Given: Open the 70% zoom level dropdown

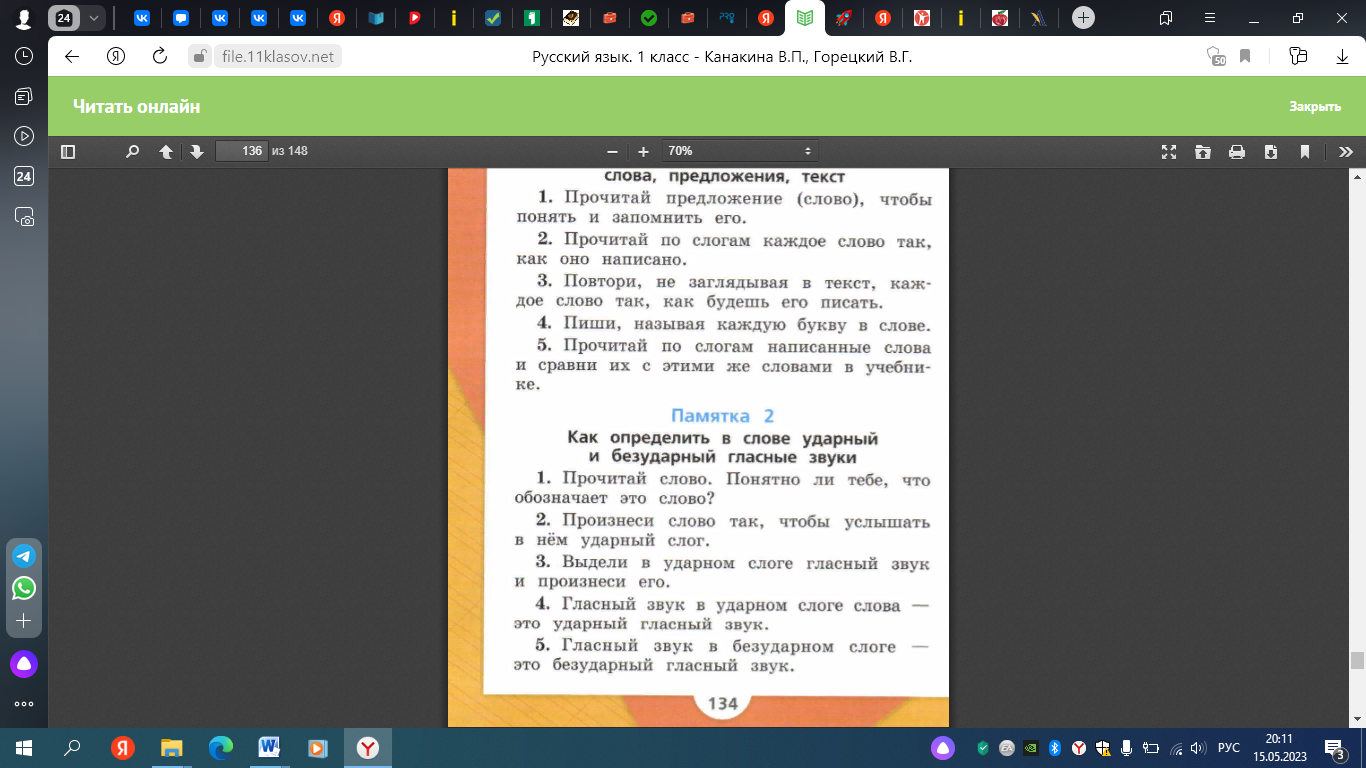Looking at the screenshot, I should 740,151.
